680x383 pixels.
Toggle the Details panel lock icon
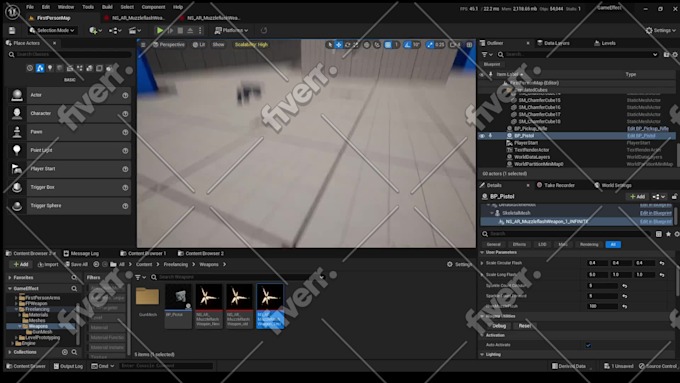coord(674,196)
